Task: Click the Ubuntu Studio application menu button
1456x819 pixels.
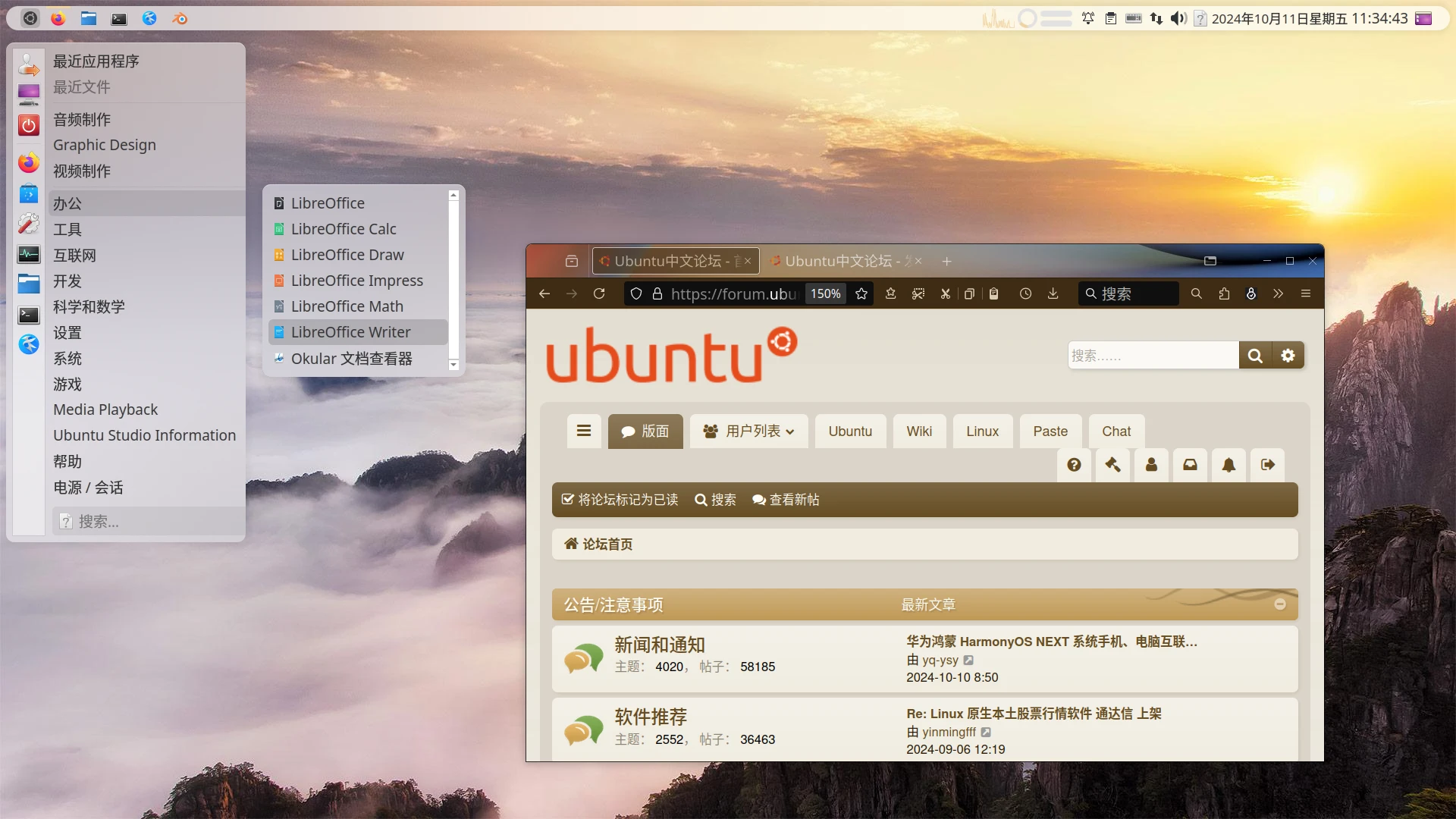Action: coord(30,18)
